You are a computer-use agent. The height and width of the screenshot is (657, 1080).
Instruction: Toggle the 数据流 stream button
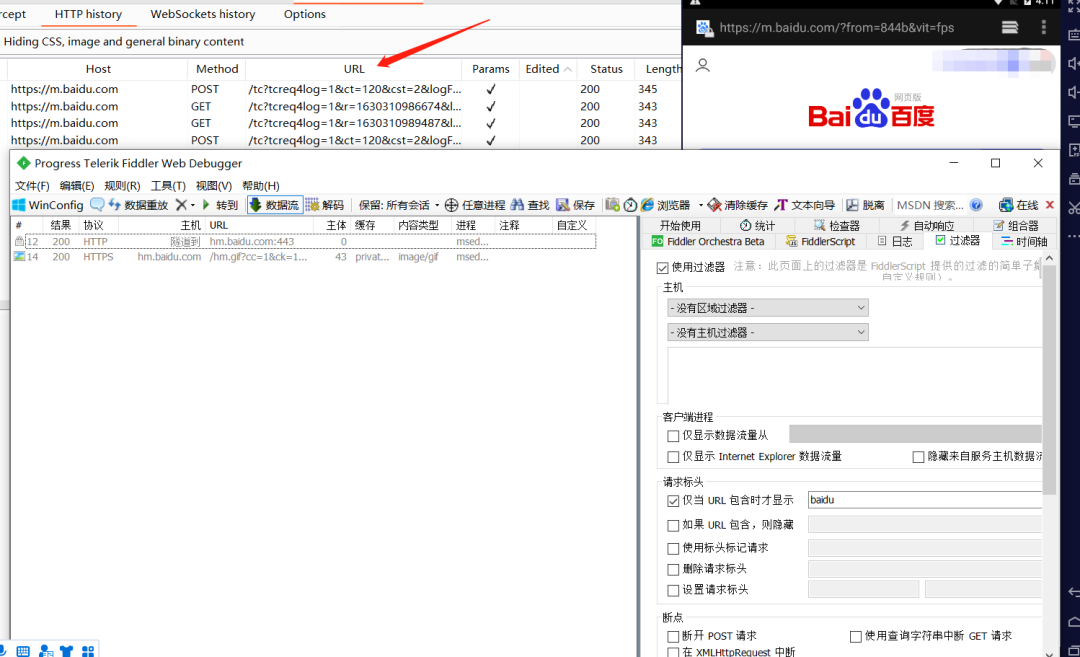[x=274, y=205]
